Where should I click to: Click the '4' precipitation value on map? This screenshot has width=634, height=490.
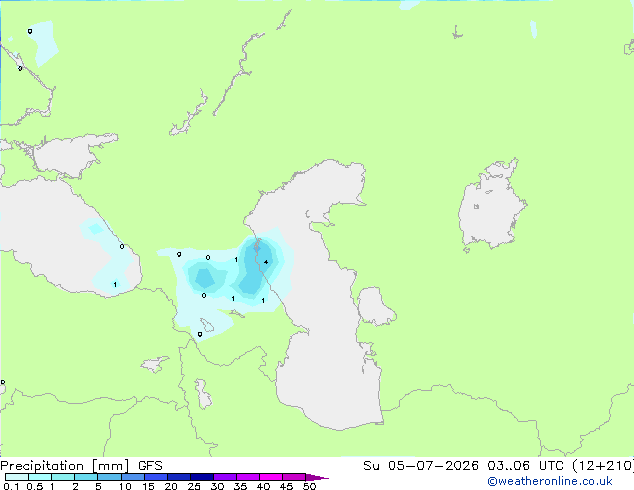[266, 262]
